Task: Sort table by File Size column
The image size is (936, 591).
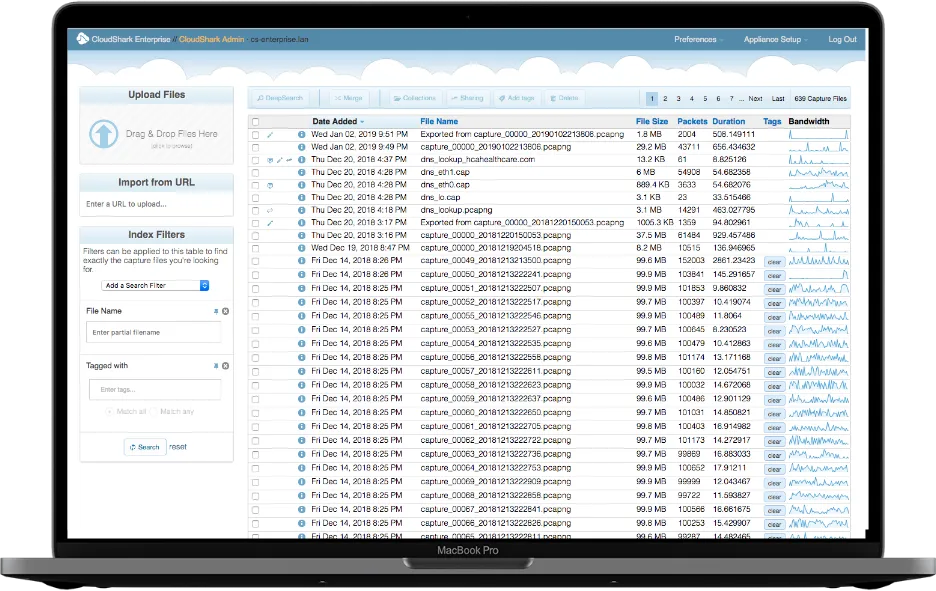Action: click(x=651, y=121)
